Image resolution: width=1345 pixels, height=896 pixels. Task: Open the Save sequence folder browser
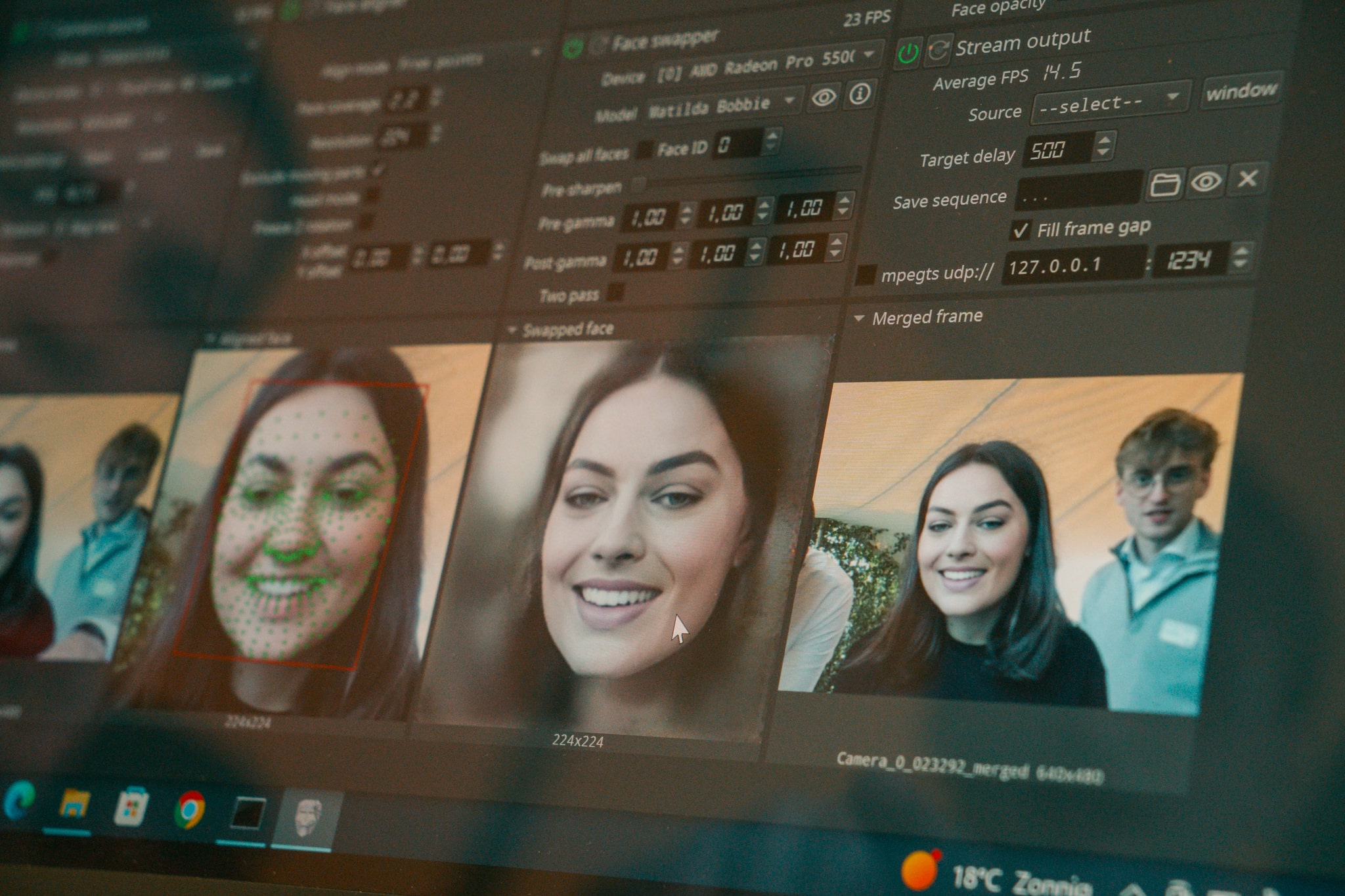(1164, 184)
